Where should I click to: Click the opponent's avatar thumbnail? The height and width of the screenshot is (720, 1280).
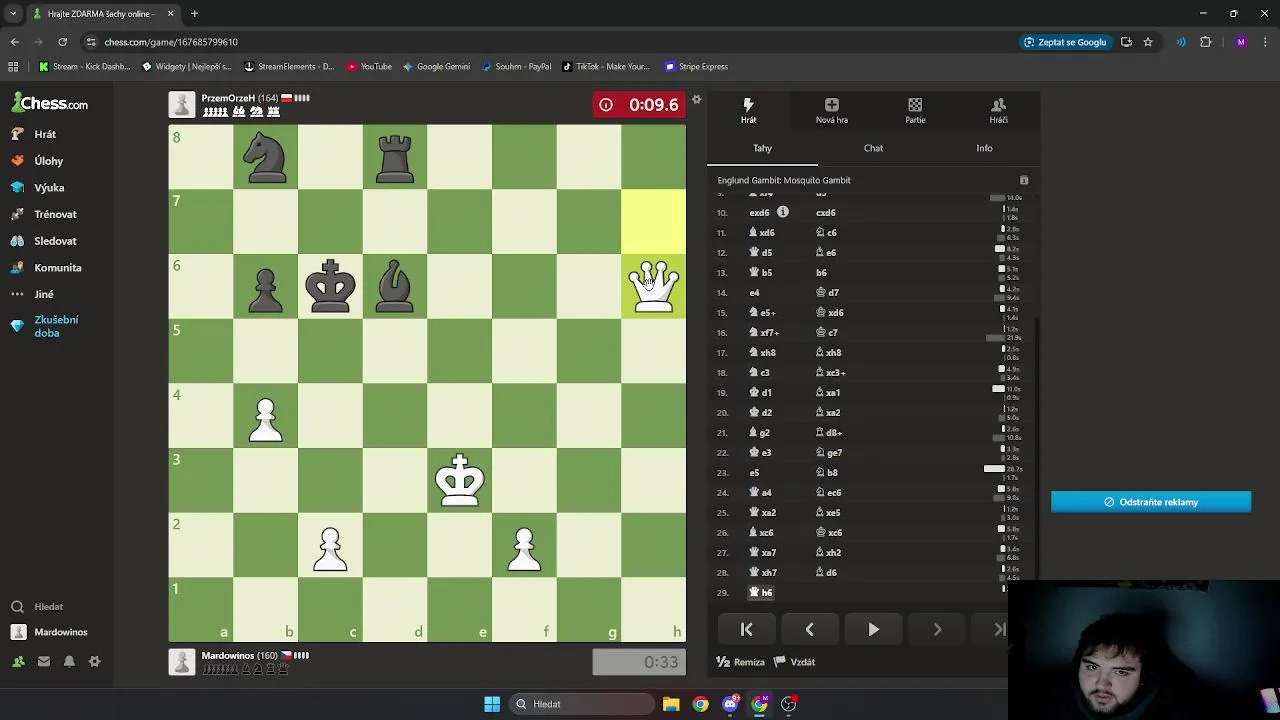tap(182, 104)
